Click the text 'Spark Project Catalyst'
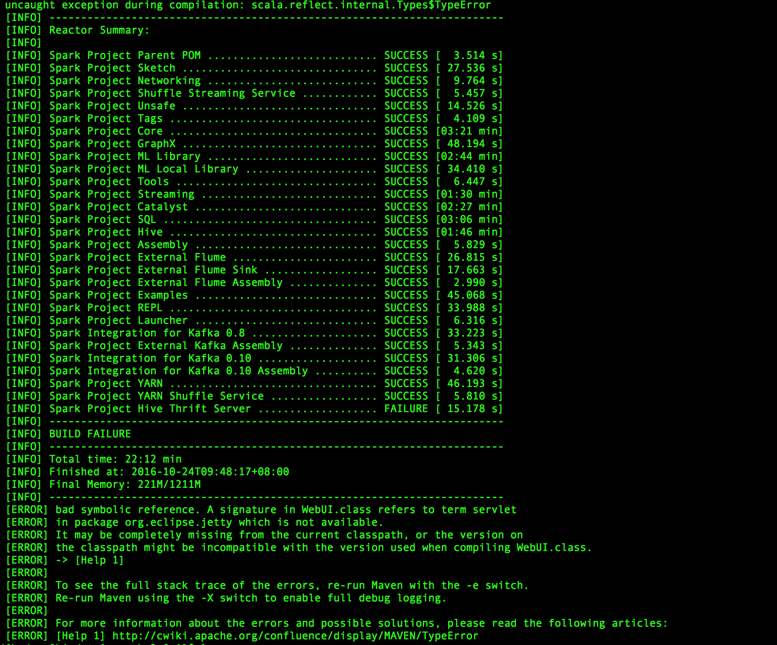777x645 pixels. (x=118, y=207)
